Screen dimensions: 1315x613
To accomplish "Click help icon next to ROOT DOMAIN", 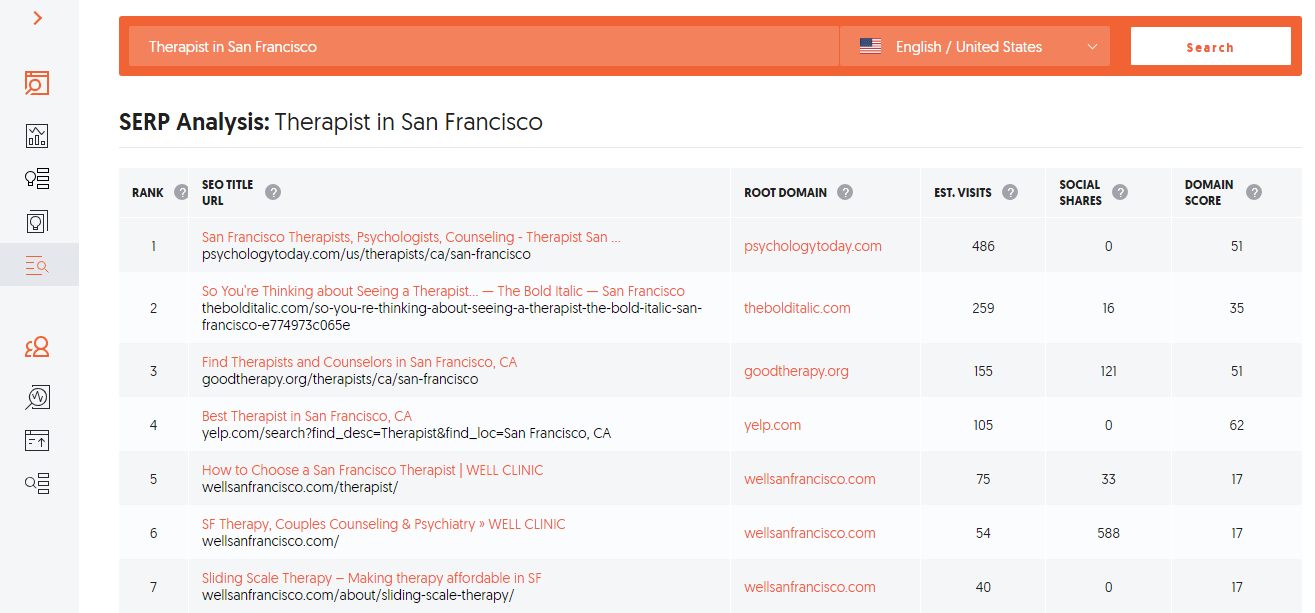I will tap(845, 192).
